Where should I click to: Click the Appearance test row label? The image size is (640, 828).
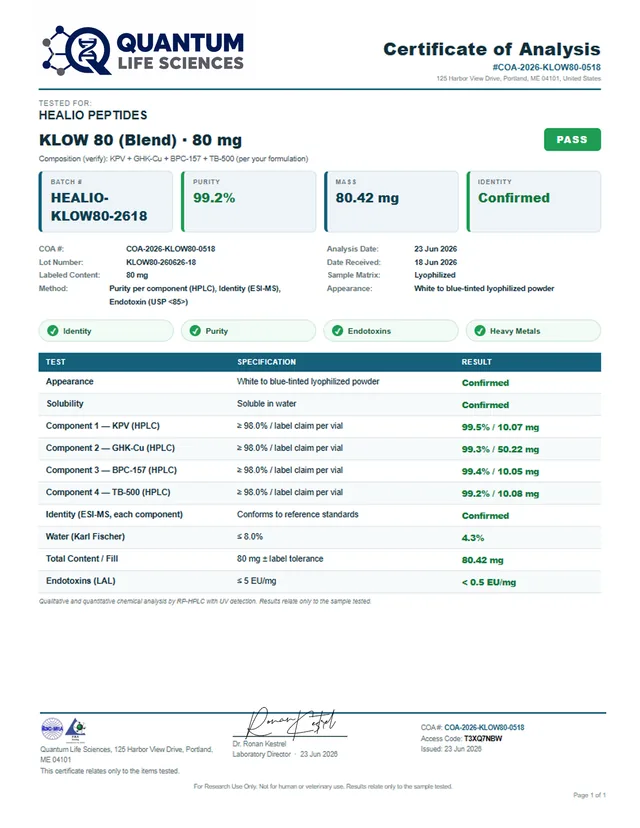[70, 381]
